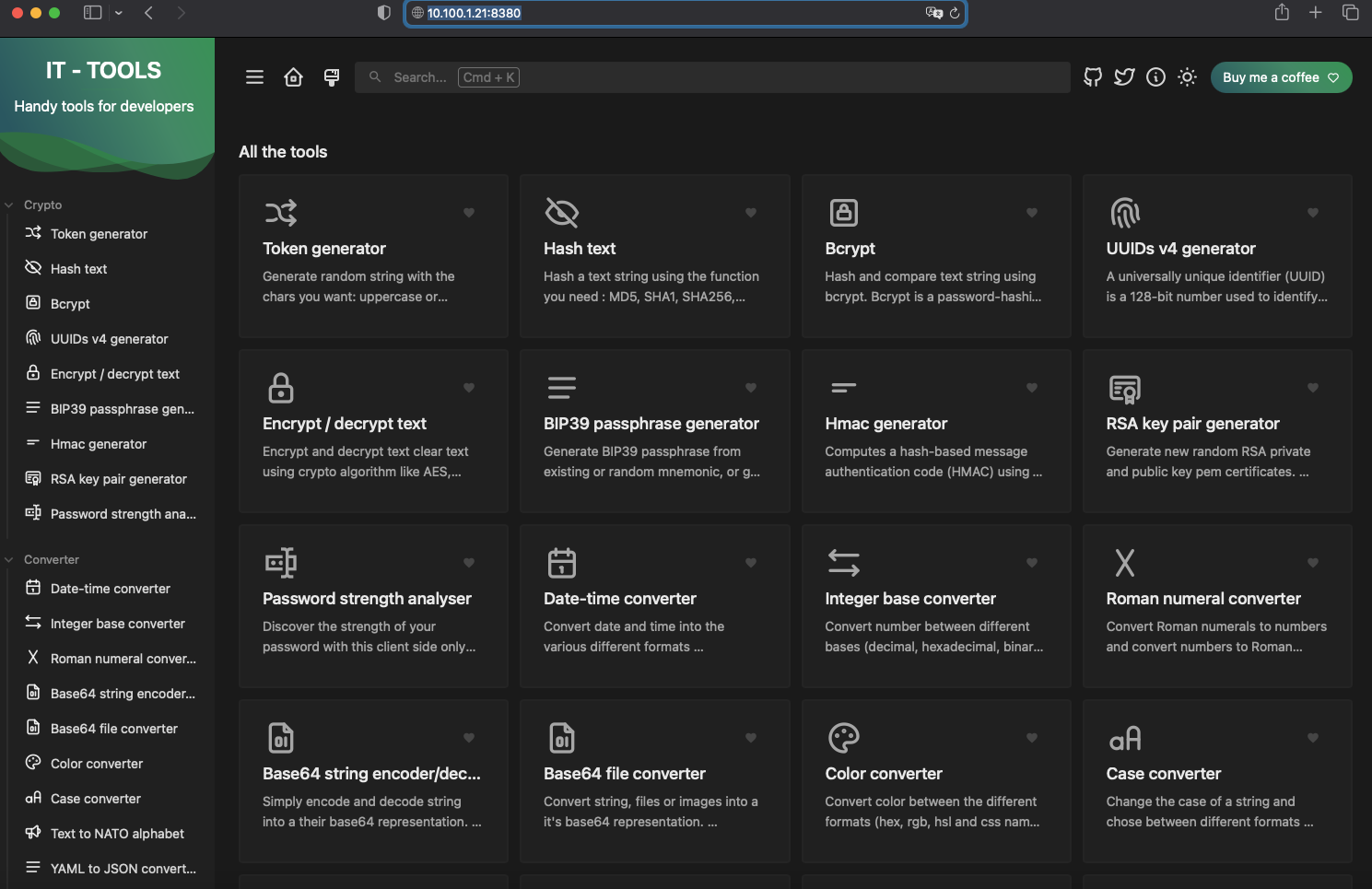This screenshot has height=889, width=1372.
Task: Favorite the Token generator card heart
Action: point(469,213)
